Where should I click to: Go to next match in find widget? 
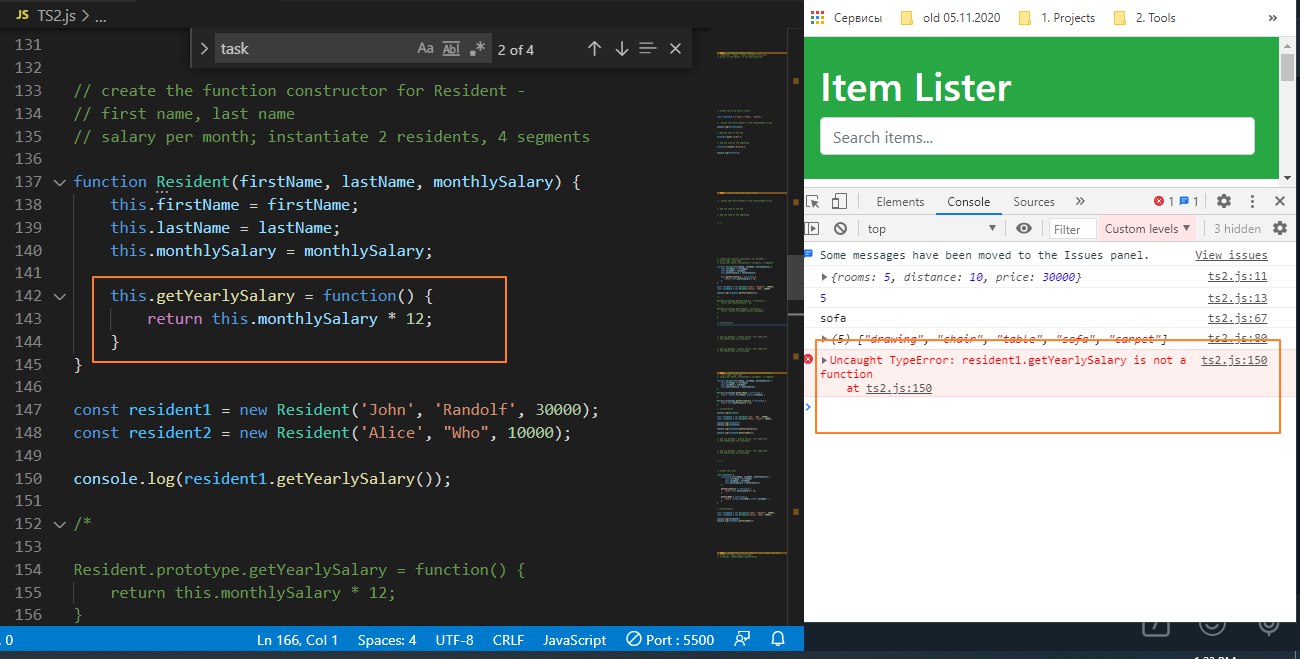(621, 49)
